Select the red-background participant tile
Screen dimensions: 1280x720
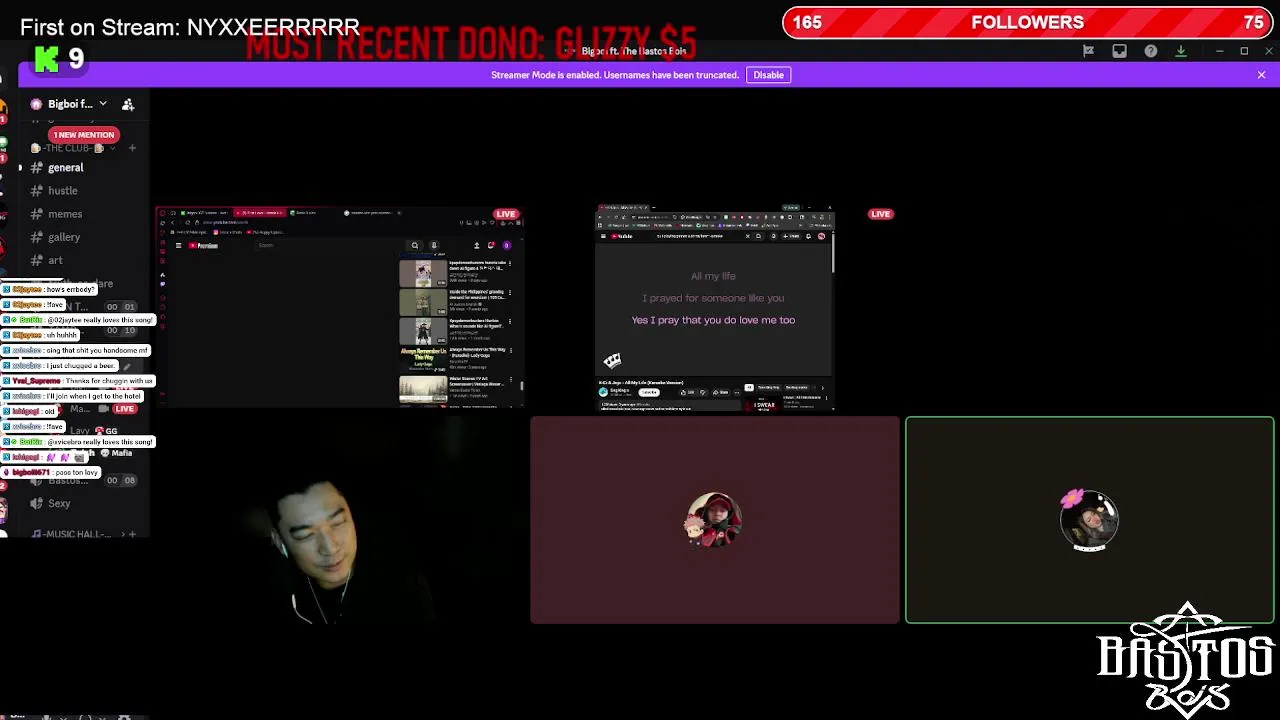pyautogui.click(x=715, y=520)
